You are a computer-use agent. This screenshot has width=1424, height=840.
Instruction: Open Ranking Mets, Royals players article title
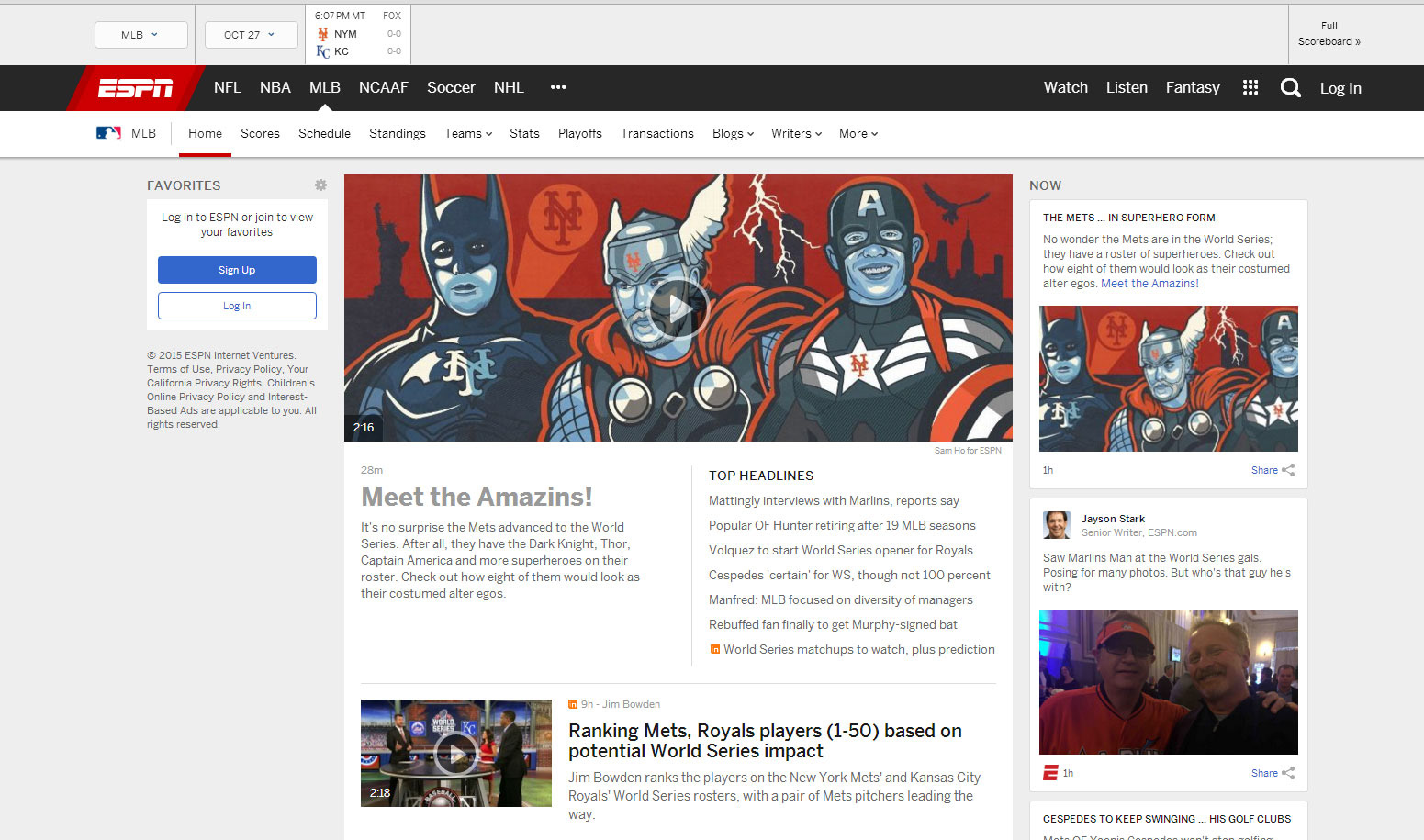coord(765,741)
